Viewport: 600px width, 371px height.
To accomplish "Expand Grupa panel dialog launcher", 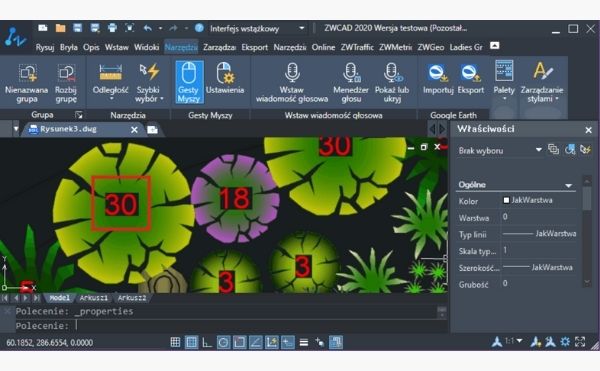I will [79, 115].
